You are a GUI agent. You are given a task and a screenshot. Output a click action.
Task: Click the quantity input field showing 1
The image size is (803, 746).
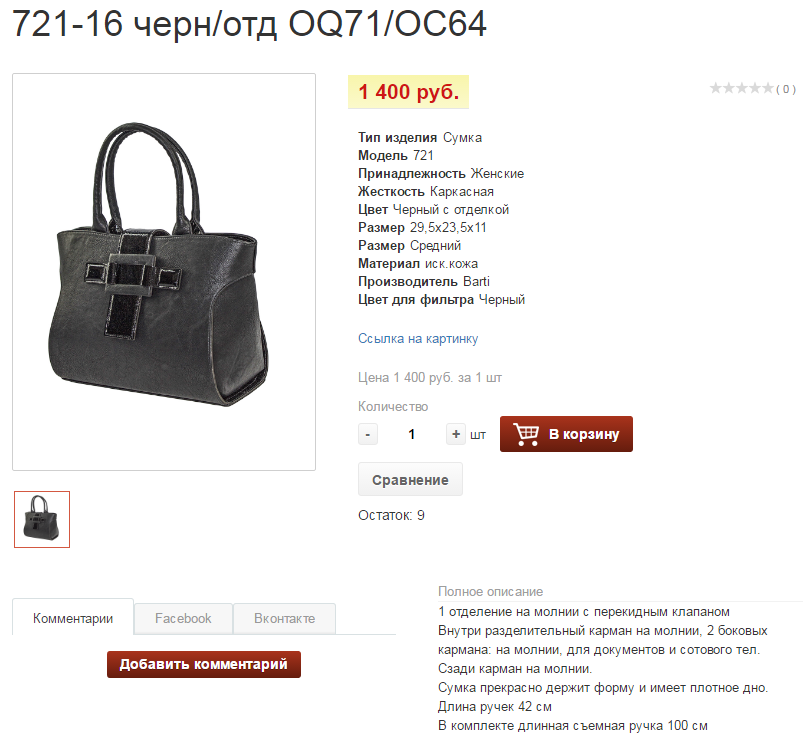tap(411, 434)
